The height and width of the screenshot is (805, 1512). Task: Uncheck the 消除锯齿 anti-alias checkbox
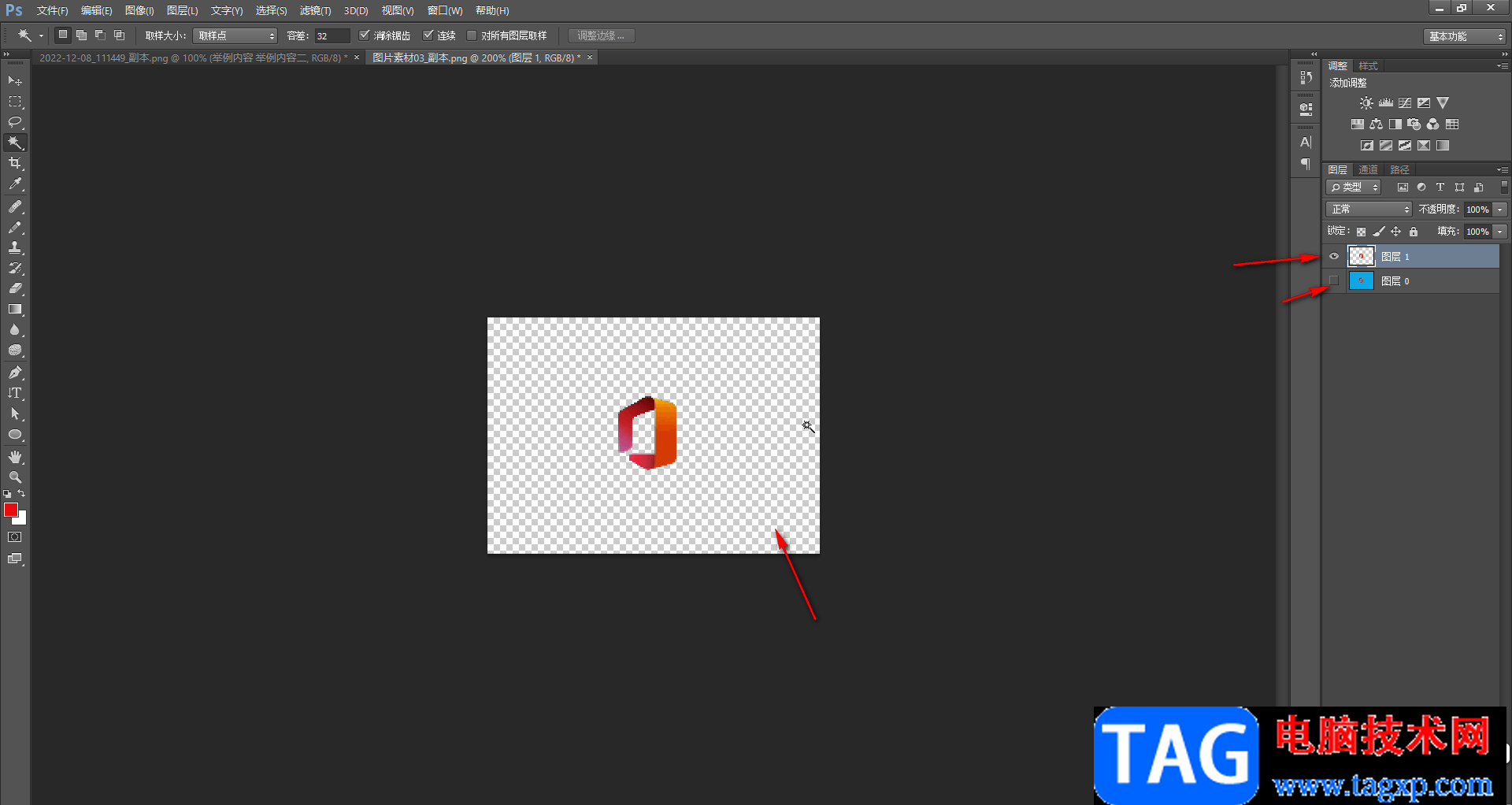click(x=364, y=35)
